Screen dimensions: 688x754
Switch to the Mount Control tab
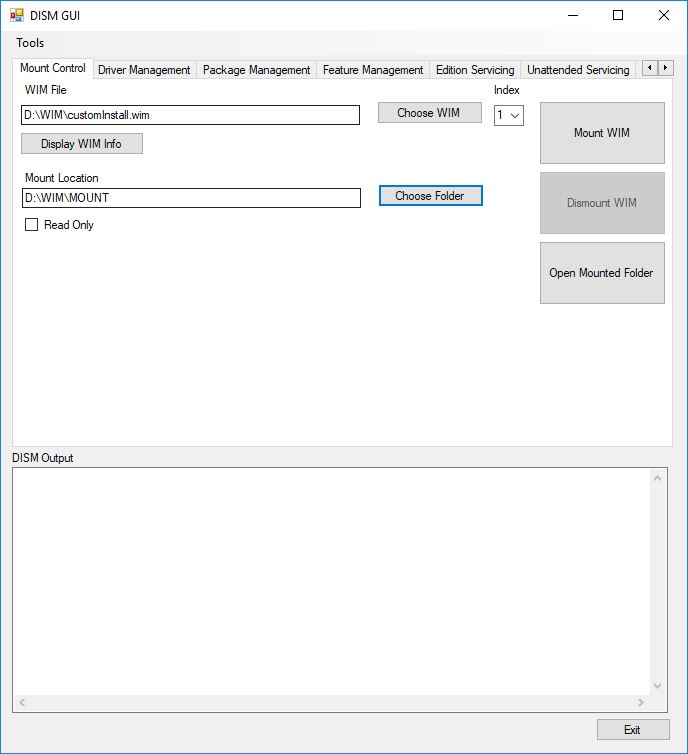[53, 68]
